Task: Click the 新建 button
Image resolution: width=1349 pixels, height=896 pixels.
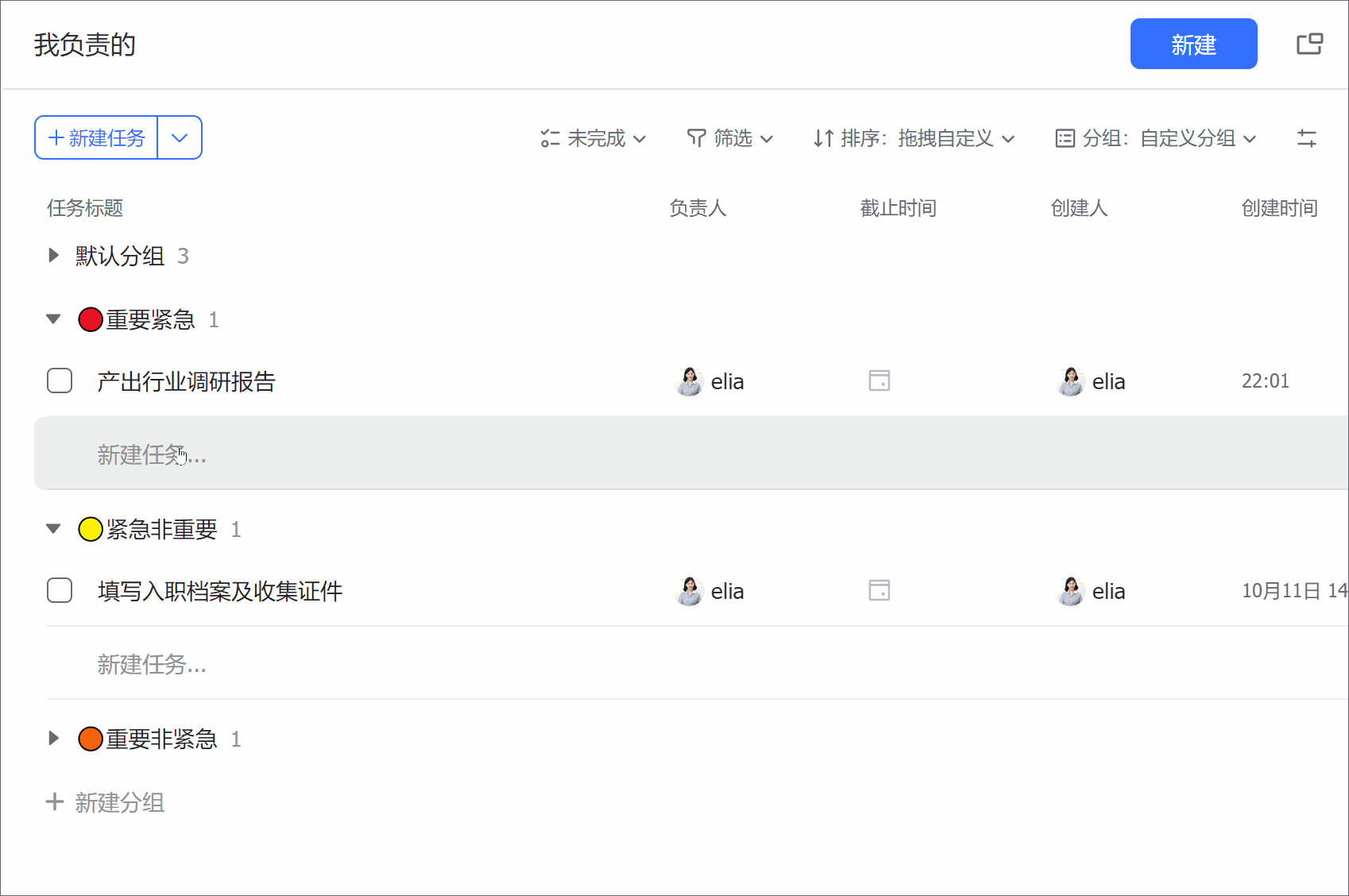Action: click(1193, 44)
